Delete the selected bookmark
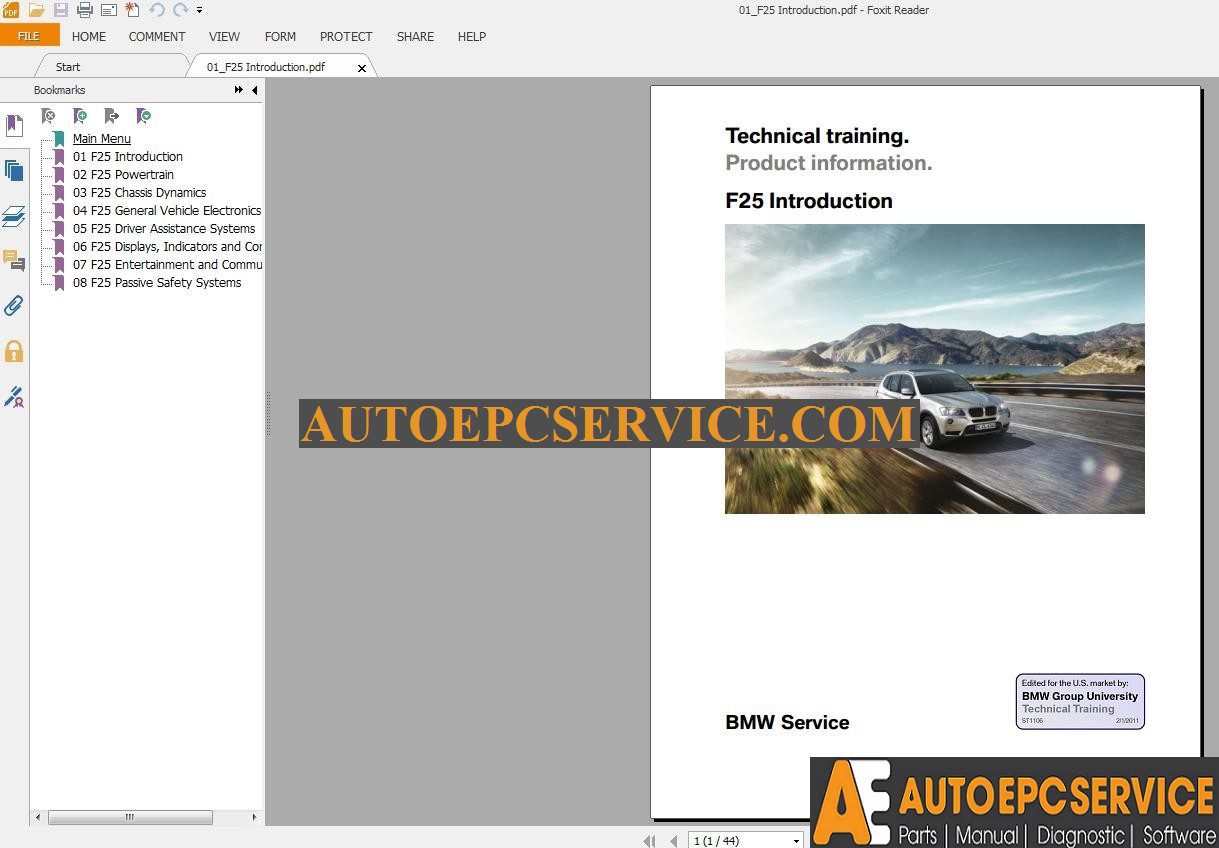This screenshot has width=1219, height=848. [49, 116]
